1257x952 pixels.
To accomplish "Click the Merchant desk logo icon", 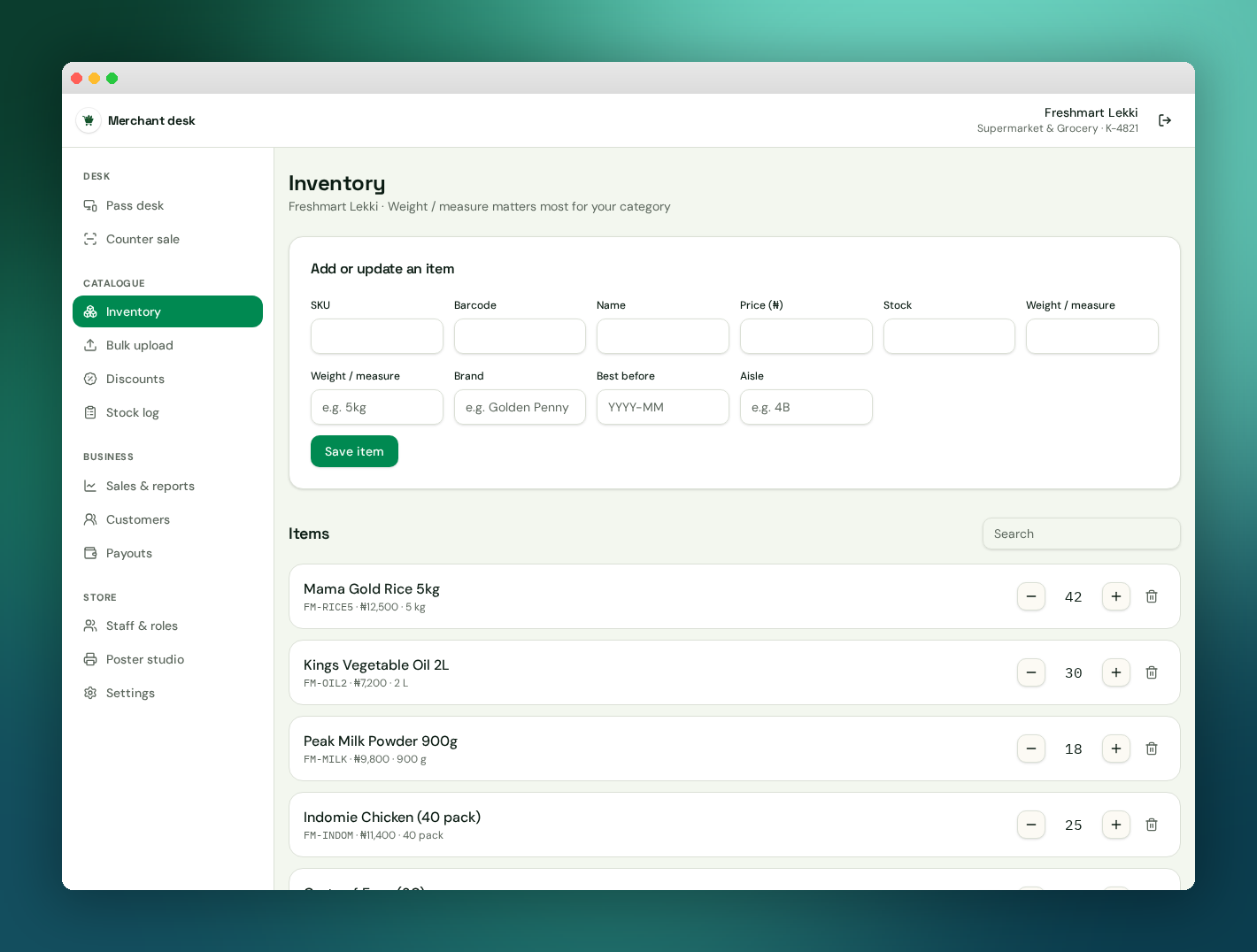I will [89, 120].
